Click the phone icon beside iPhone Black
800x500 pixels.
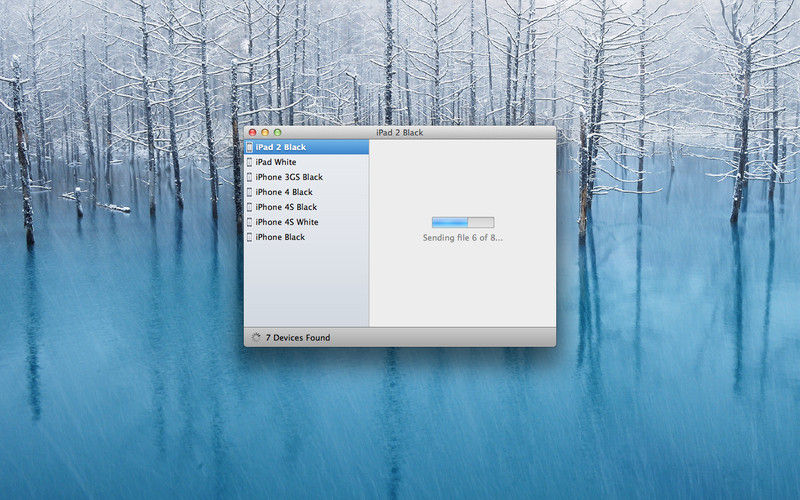point(249,237)
